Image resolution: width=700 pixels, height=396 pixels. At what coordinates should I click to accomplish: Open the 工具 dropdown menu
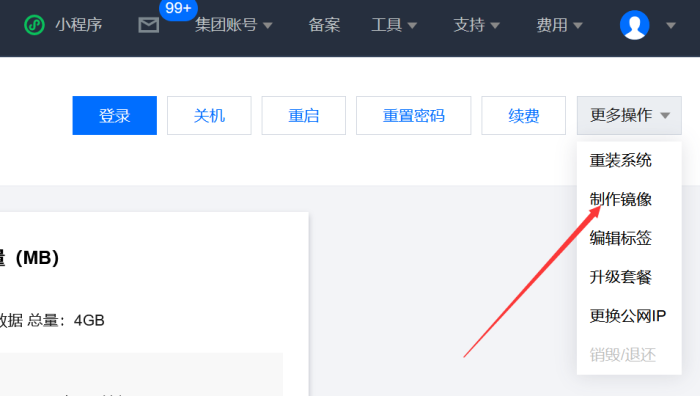click(x=394, y=25)
